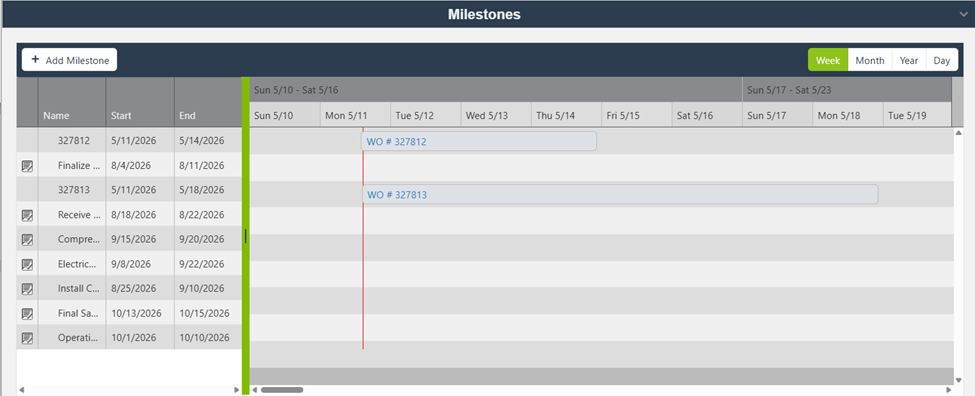Click the Gantt horizontal scrollbar thumb
The width and height of the screenshot is (975, 396).
click(x=282, y=390)
